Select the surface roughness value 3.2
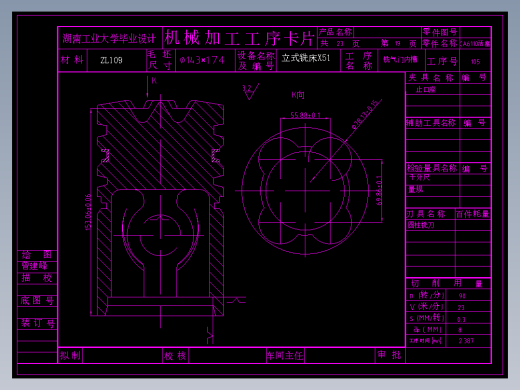This screenshot has height=390, width=520. pos(247,88)
